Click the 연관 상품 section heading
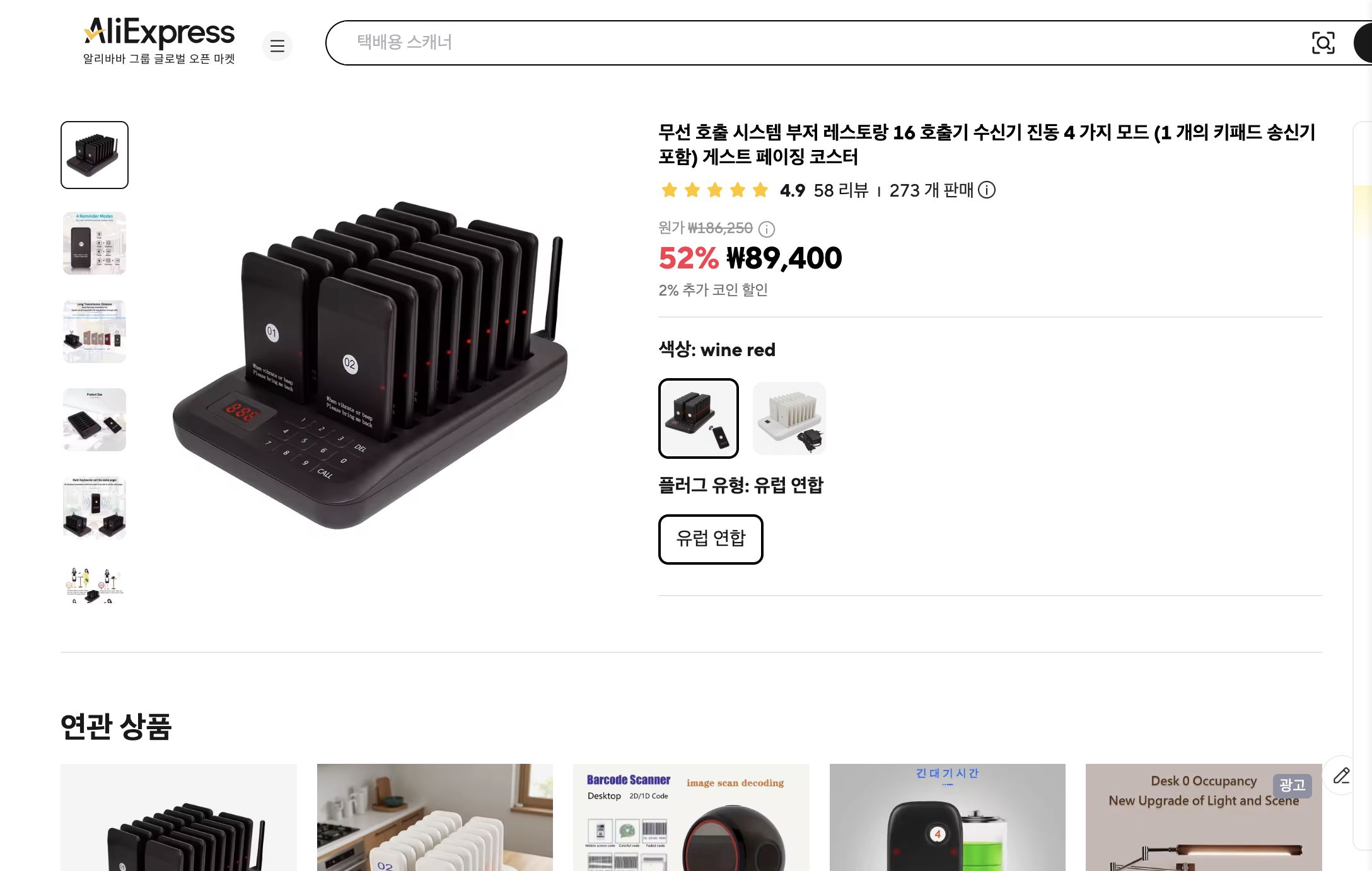 tap(115, 727)
